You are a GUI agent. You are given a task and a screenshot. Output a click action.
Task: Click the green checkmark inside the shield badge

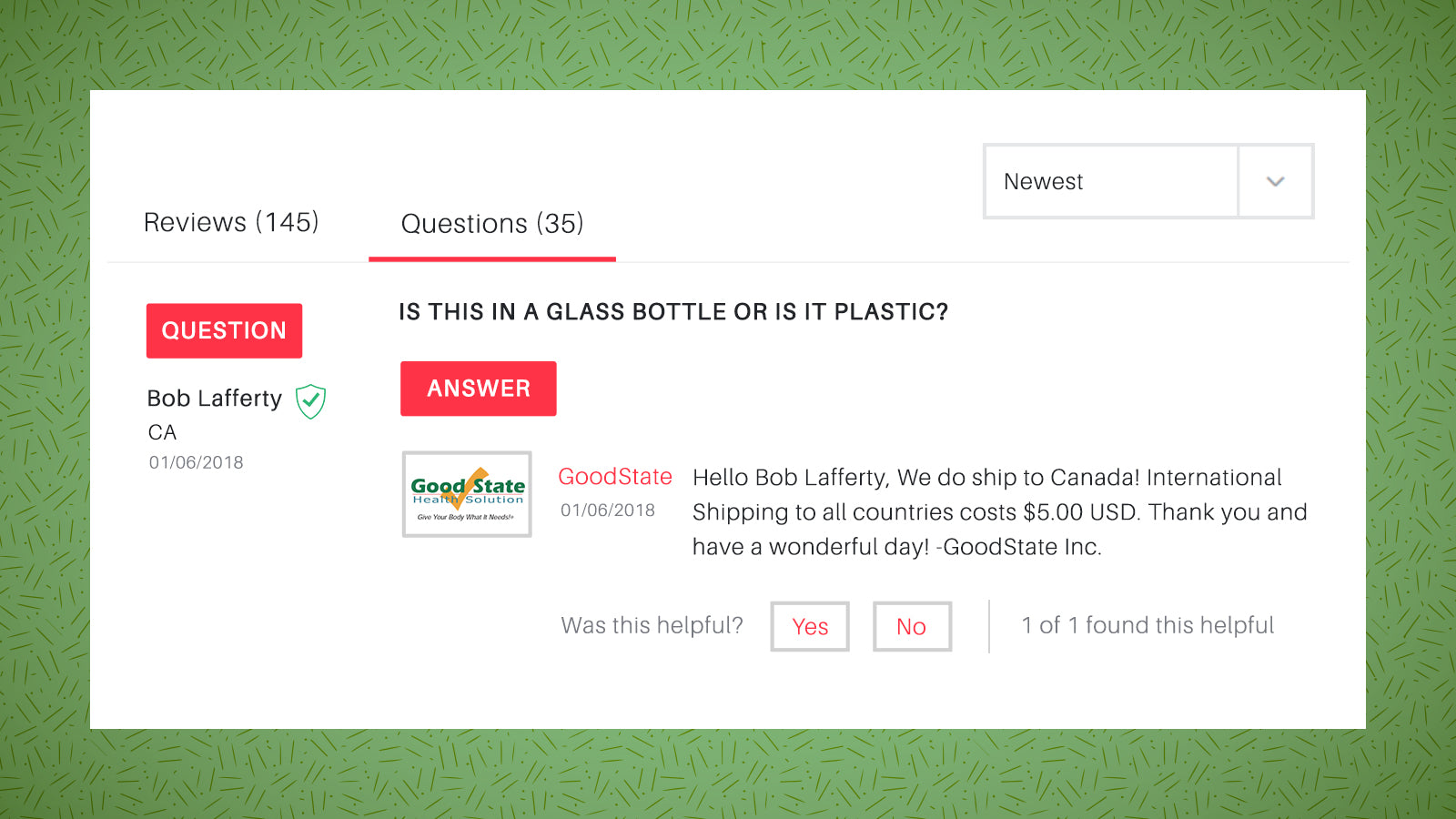(309, 401)
